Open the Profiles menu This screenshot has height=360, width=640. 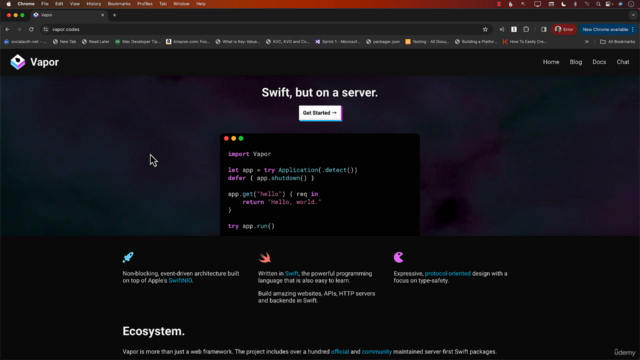click(x=144, y=4)
